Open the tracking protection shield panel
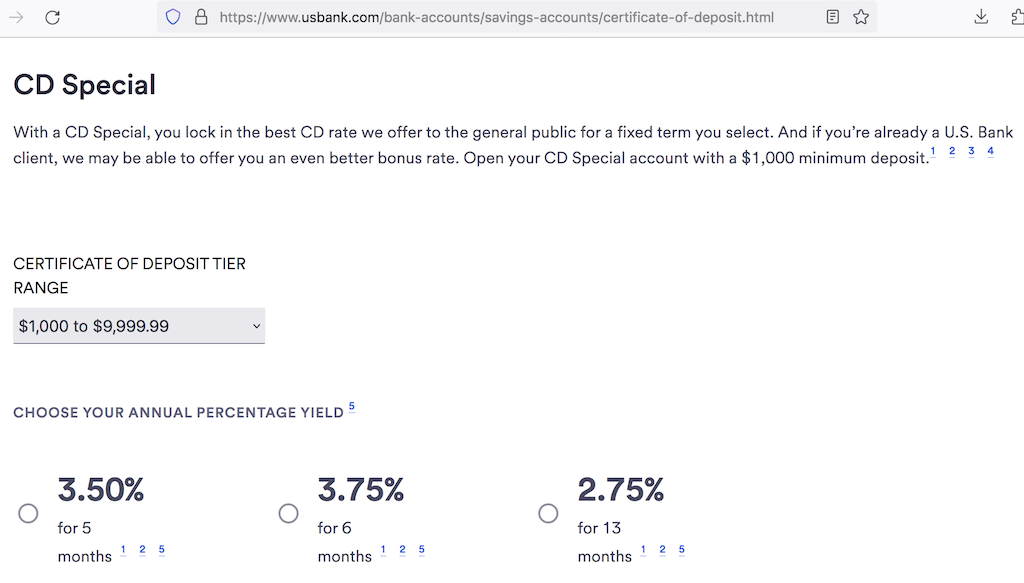The width and height of the screenshot is (1024, 583). click(171, 17)
